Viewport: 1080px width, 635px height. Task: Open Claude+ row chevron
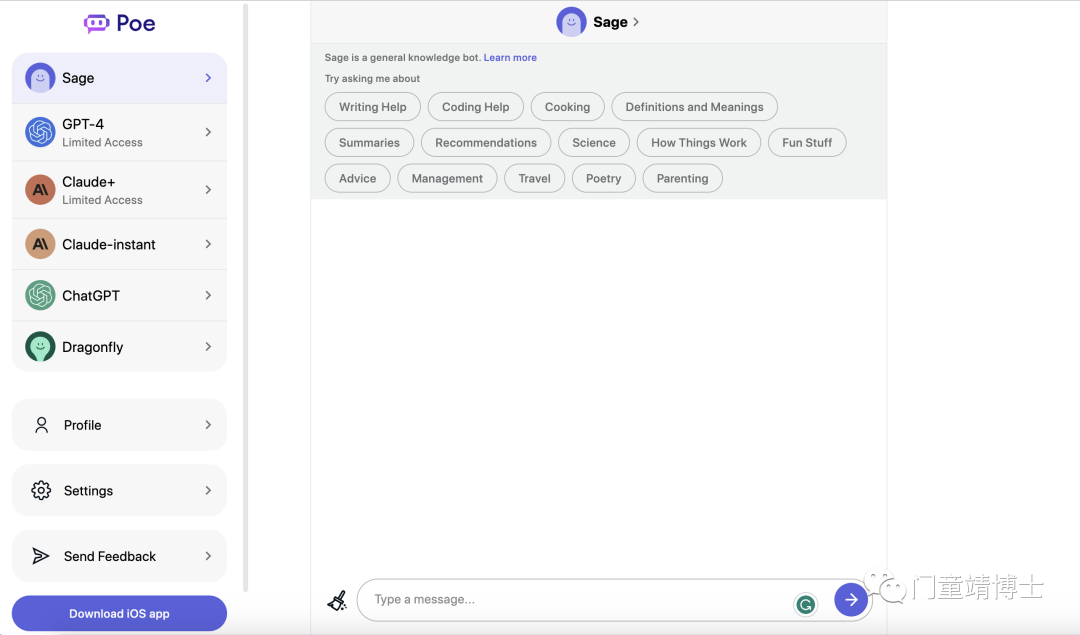208,189
